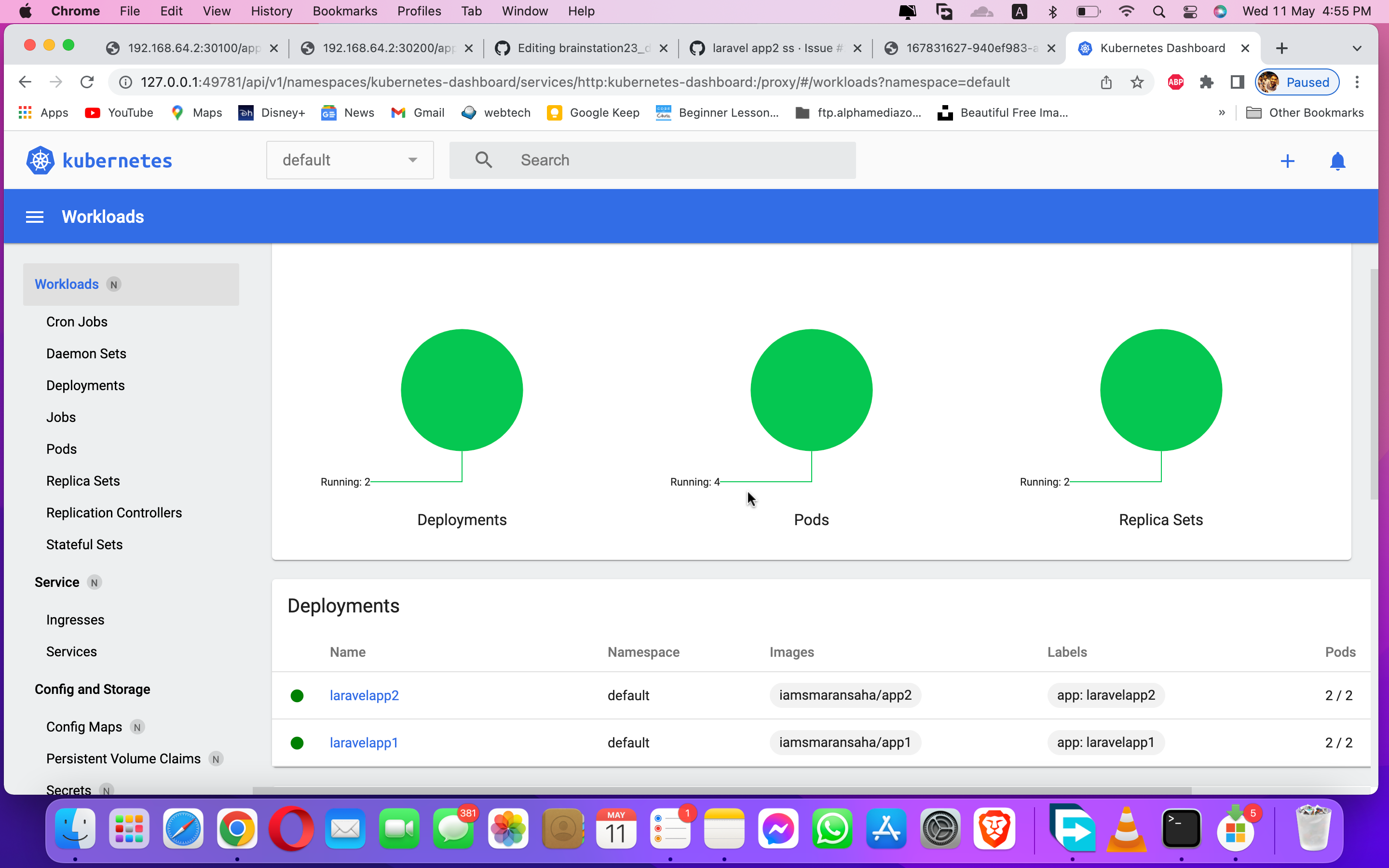
Task: Open the laravelapp2 deployment link
Action: pos(364,695)
